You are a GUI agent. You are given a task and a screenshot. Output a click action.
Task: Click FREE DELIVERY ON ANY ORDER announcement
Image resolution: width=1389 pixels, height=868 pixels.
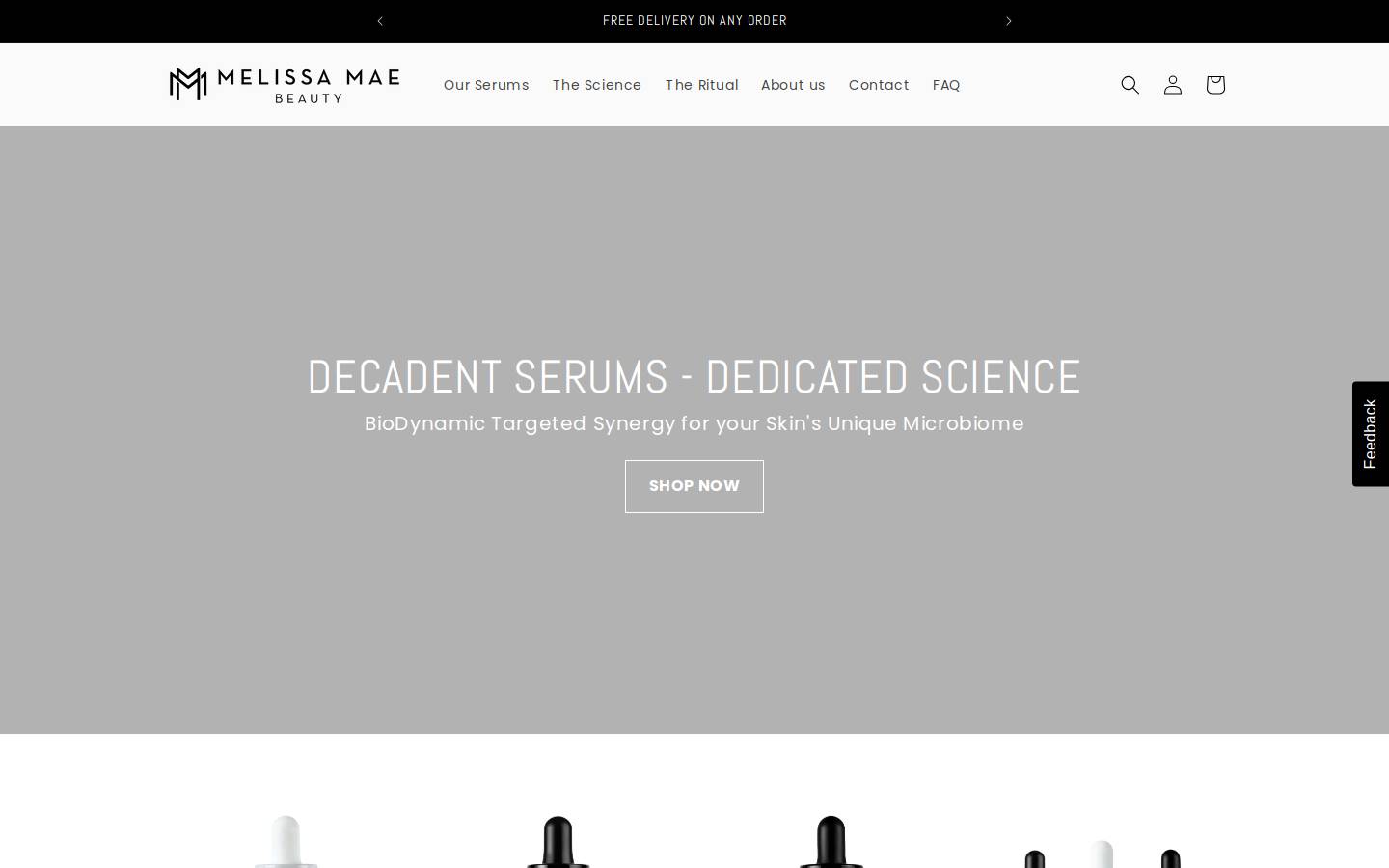[694, 21]
